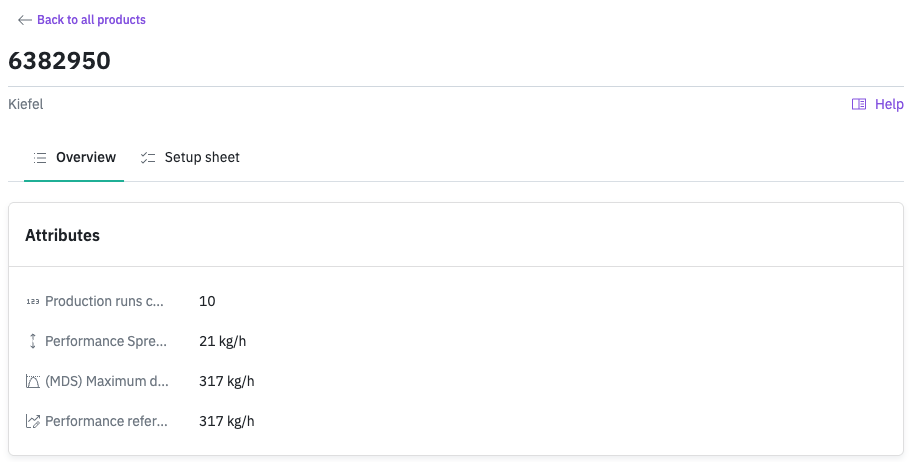Select the Performance Spread attribute label
The width and height of the screenshot is (919, 462).
point(104,342)
